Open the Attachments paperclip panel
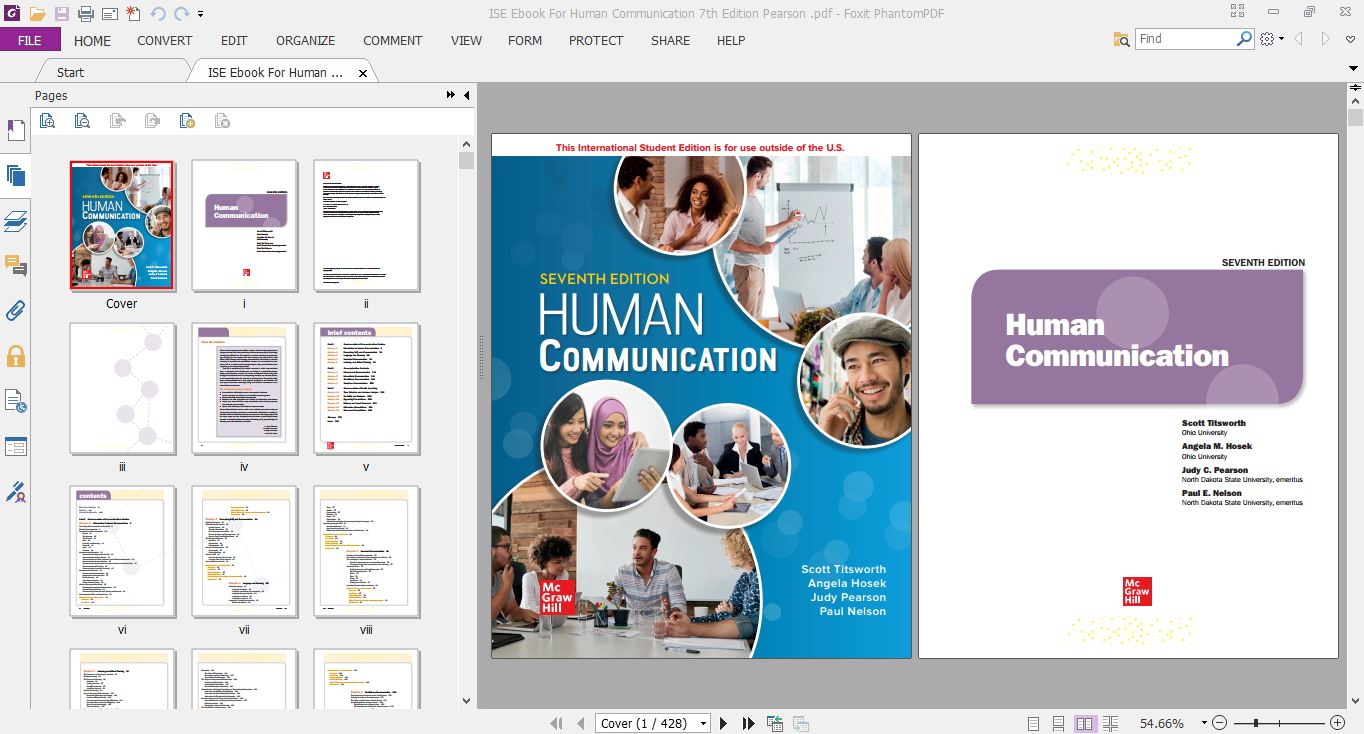 [16, 310]
